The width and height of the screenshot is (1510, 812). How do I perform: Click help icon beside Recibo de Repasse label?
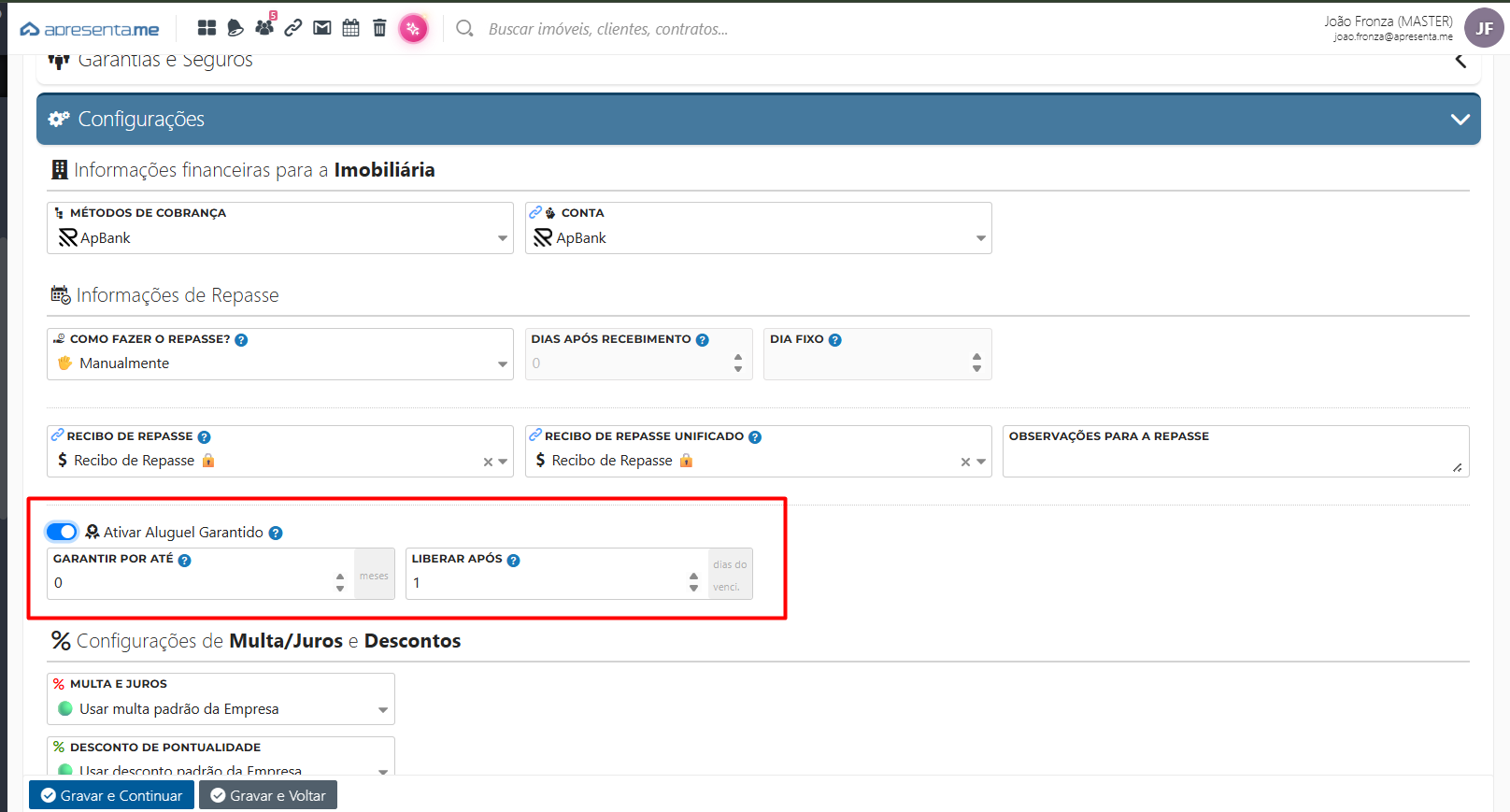tap(204, 437)
